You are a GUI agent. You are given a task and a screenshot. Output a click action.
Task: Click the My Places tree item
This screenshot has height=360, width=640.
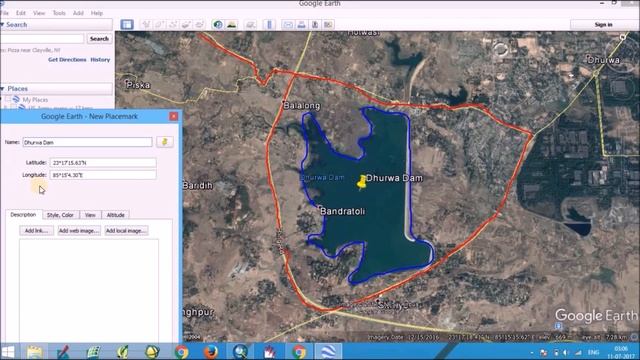(x=35, y=100)
